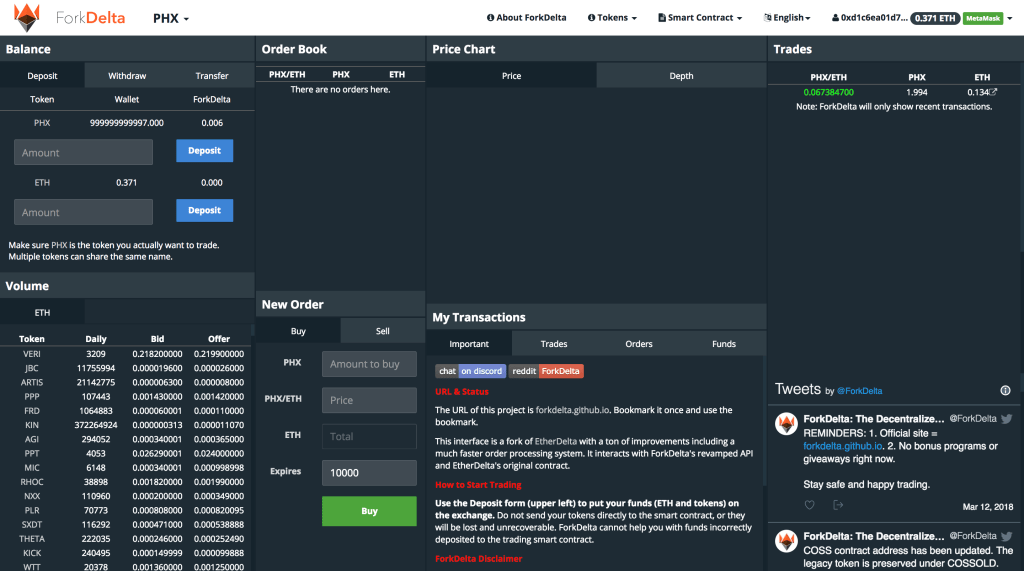Click the ETH Total field
Image resolution: width=1024 pixels, height=571 pixels.
tap(369, 436)
